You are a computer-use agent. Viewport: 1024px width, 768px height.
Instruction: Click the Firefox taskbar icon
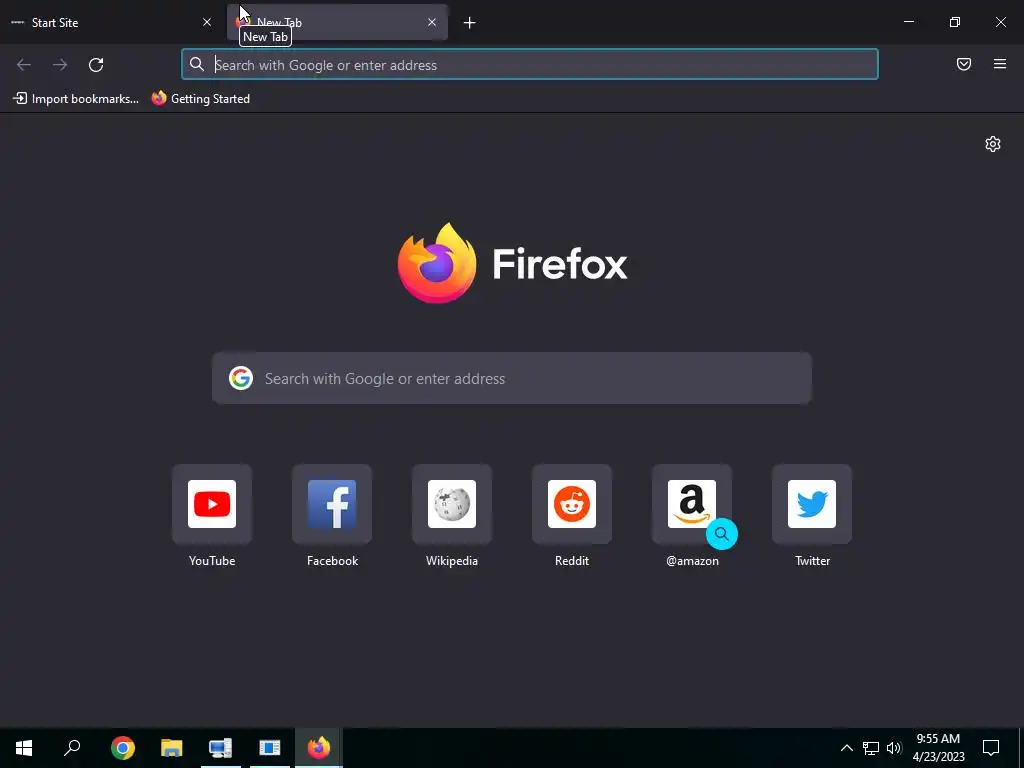point(319,748)
